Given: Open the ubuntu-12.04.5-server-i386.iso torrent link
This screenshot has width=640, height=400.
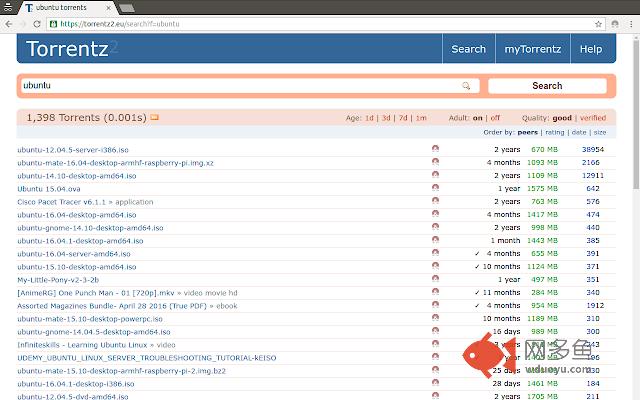Looking at the screenshot, I should (x=73, y=150).
